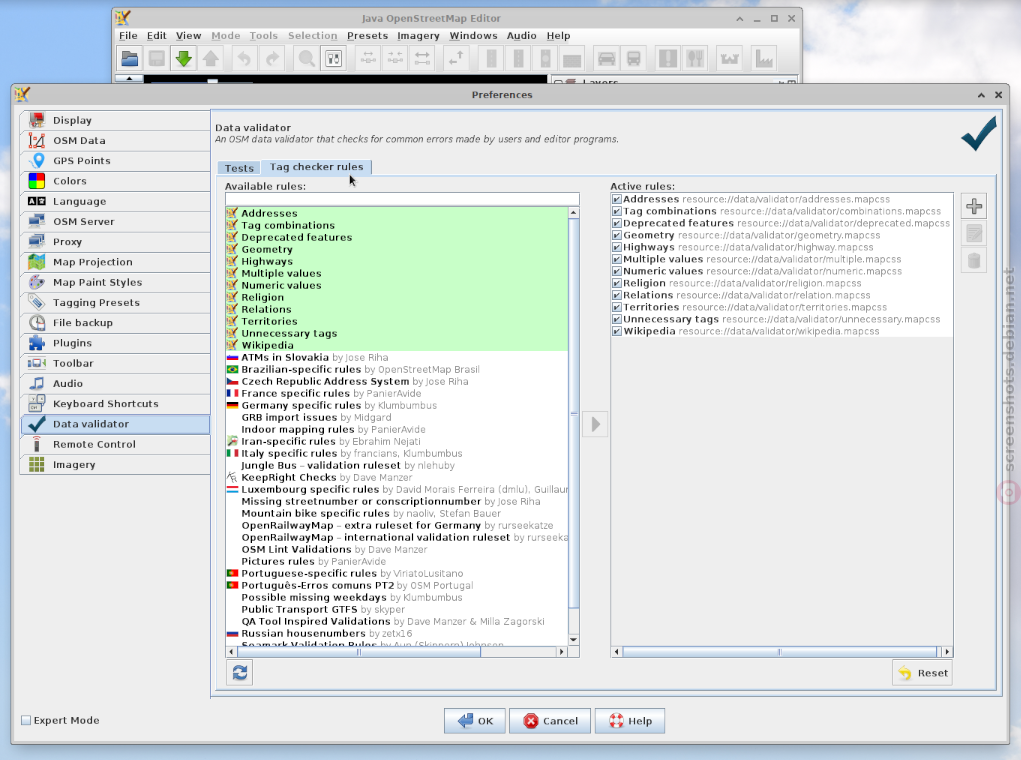Select GPS Points preferences section
Screen dimensions: 1021x760
coord(116,160)
